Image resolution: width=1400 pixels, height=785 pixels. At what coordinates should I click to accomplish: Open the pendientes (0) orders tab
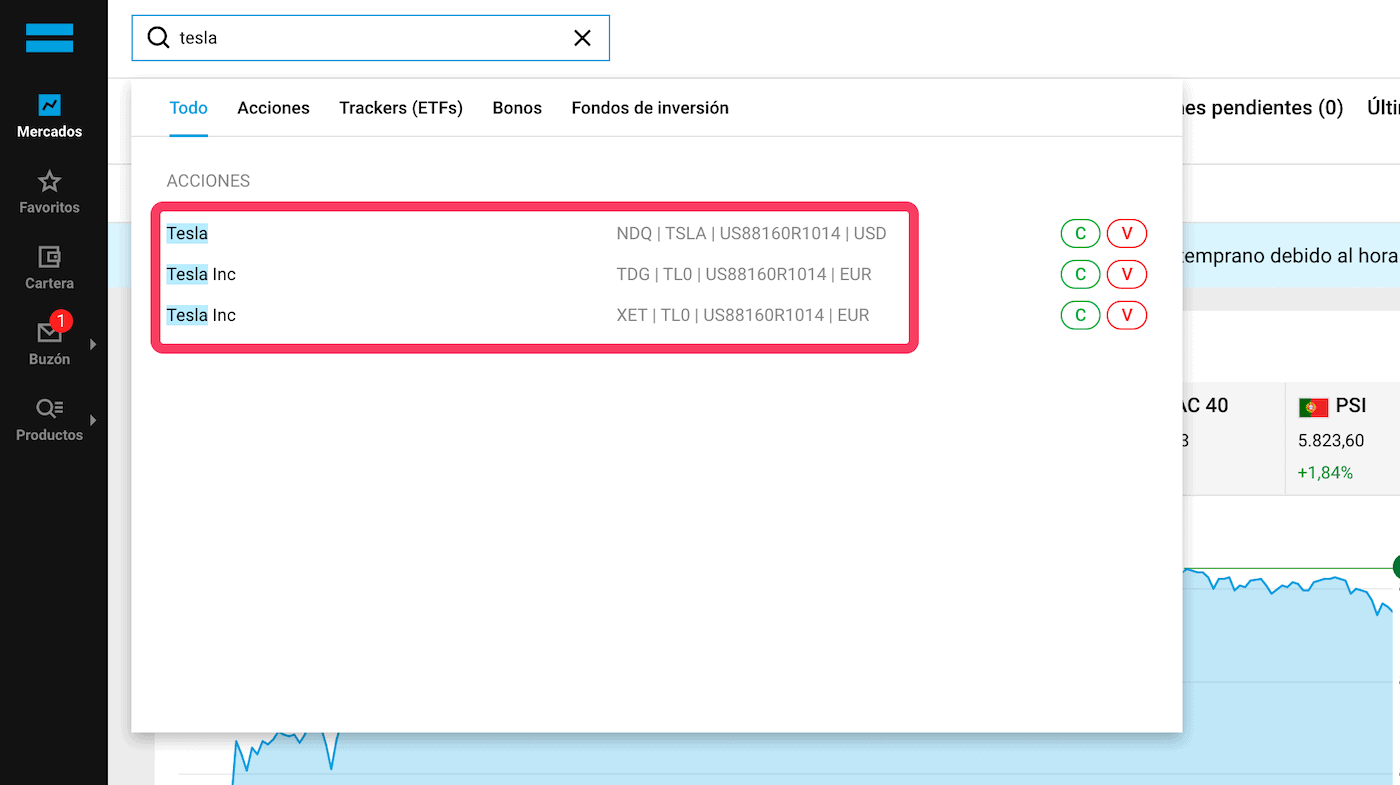pyautogui.click(x=1262, y=108)
